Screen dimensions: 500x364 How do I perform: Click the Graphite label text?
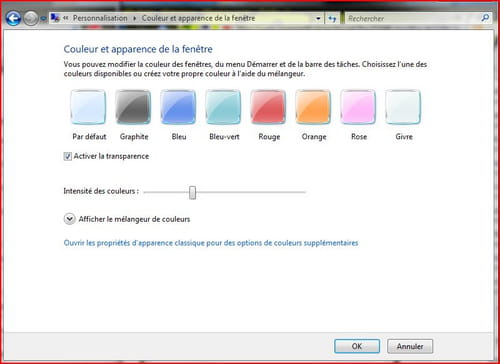point(134,137)
